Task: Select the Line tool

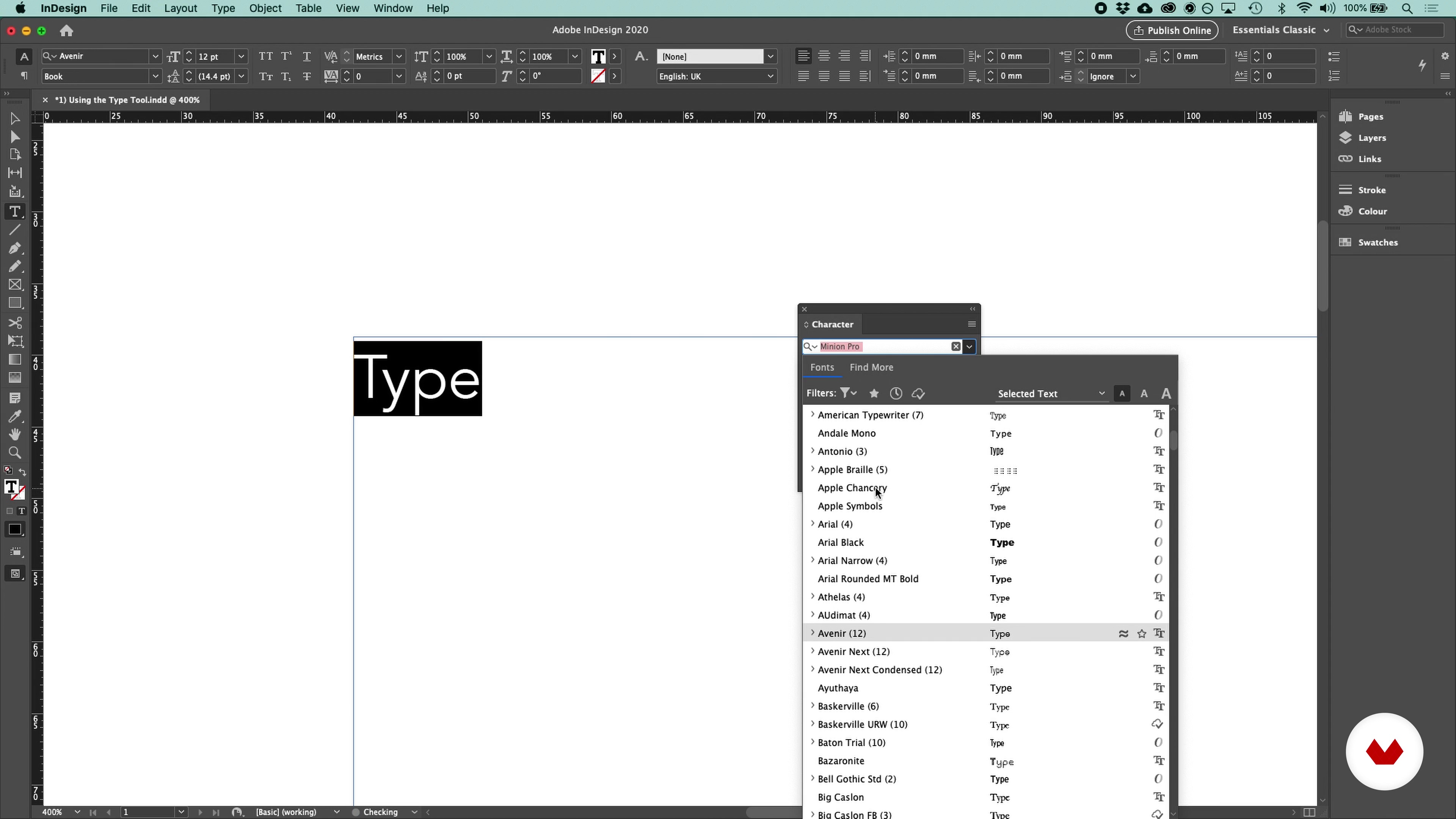Action: click(15, 230)
